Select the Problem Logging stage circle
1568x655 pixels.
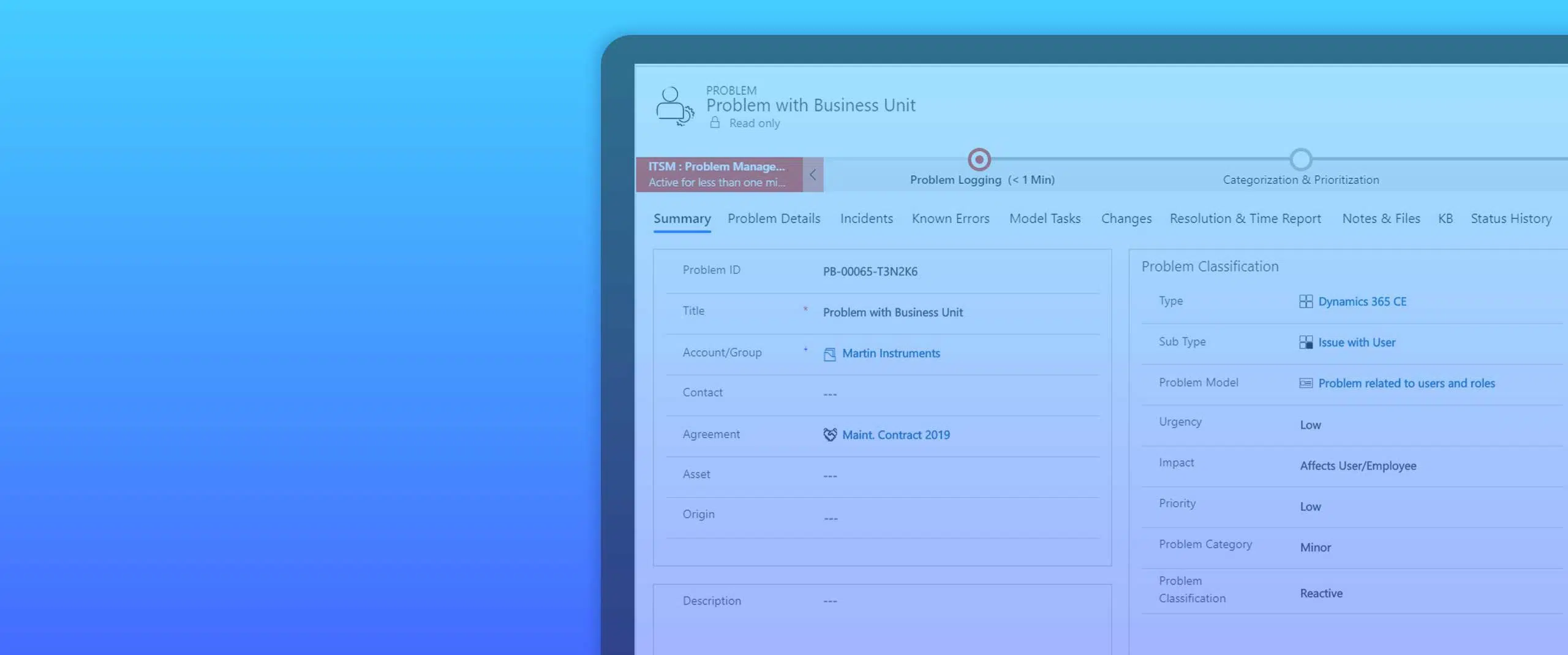point(979,160)
